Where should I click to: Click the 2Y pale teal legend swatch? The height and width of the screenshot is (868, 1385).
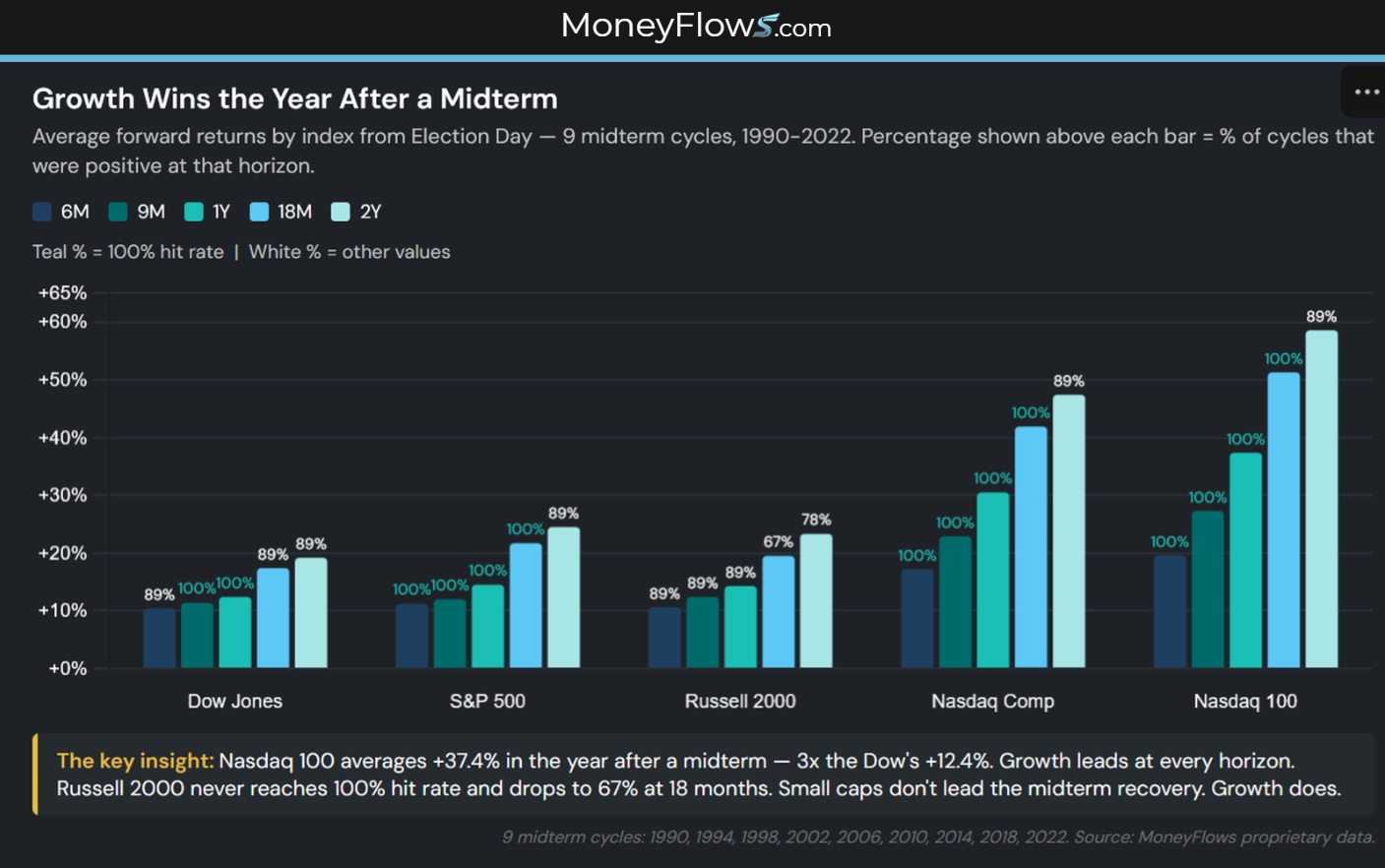pyautogui.click(x=341, y=212)
